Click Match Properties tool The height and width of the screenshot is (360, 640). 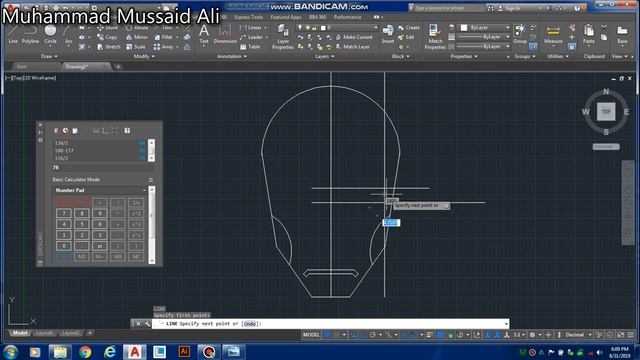(x=435, y=37)
